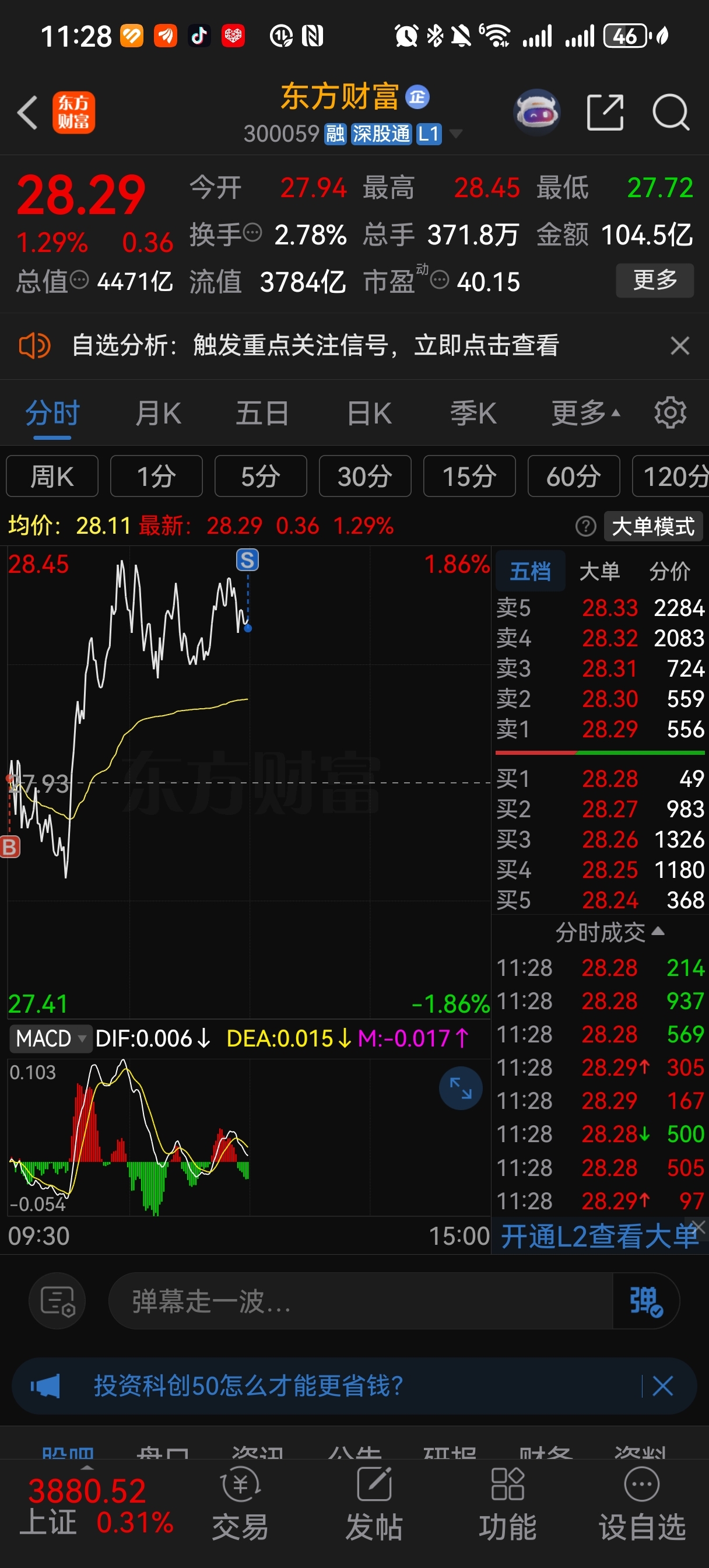Switch to 五日 tab
This screenshot has width=709, height=1568.
tap(262, 414)
